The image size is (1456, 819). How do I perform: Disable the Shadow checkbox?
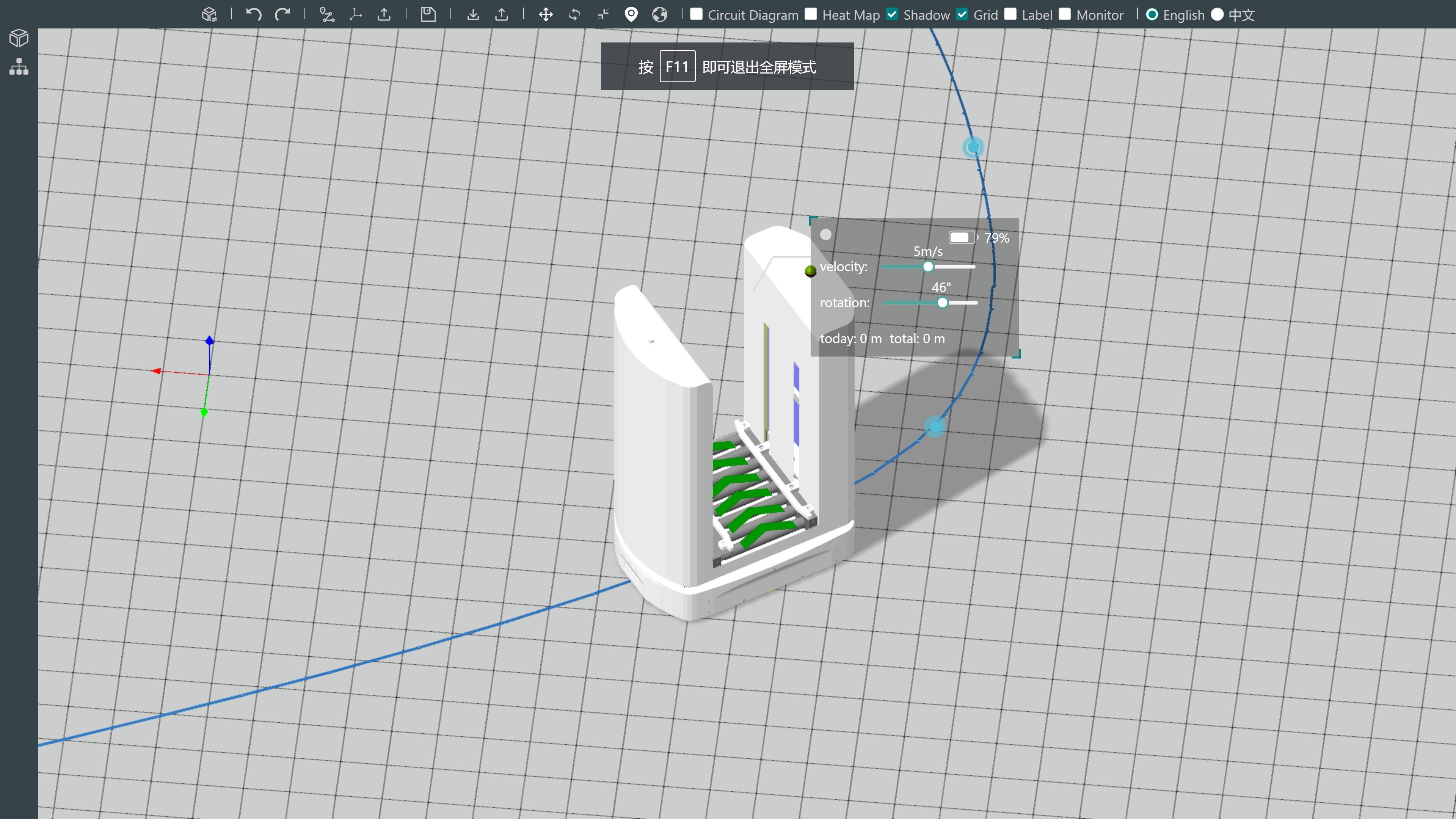pyautogui.click(x=892, y=14)
